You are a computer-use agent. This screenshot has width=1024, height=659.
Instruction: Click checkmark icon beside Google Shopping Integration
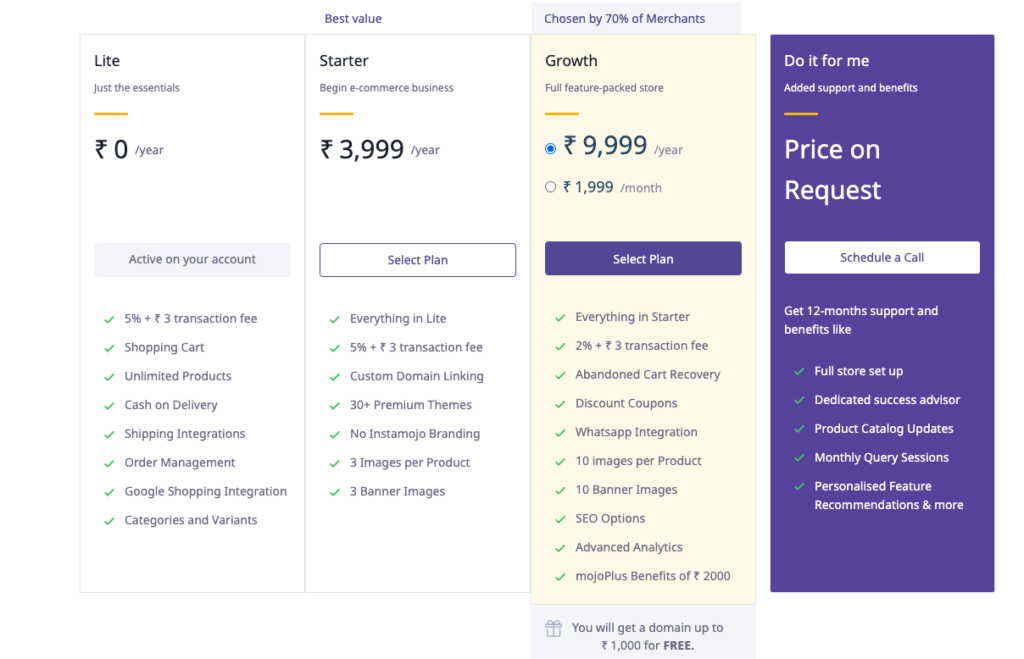tap(109, 492)
